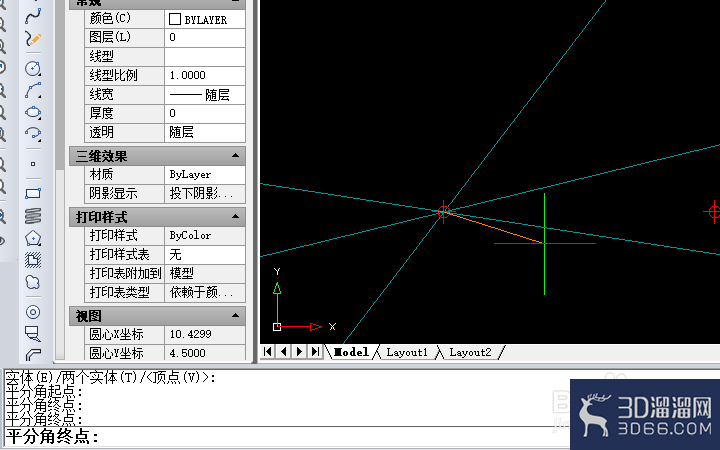This screenshot has height=450, width=720.
Task: Select the Ellipse drawing tool
Action: coord(33,112)
